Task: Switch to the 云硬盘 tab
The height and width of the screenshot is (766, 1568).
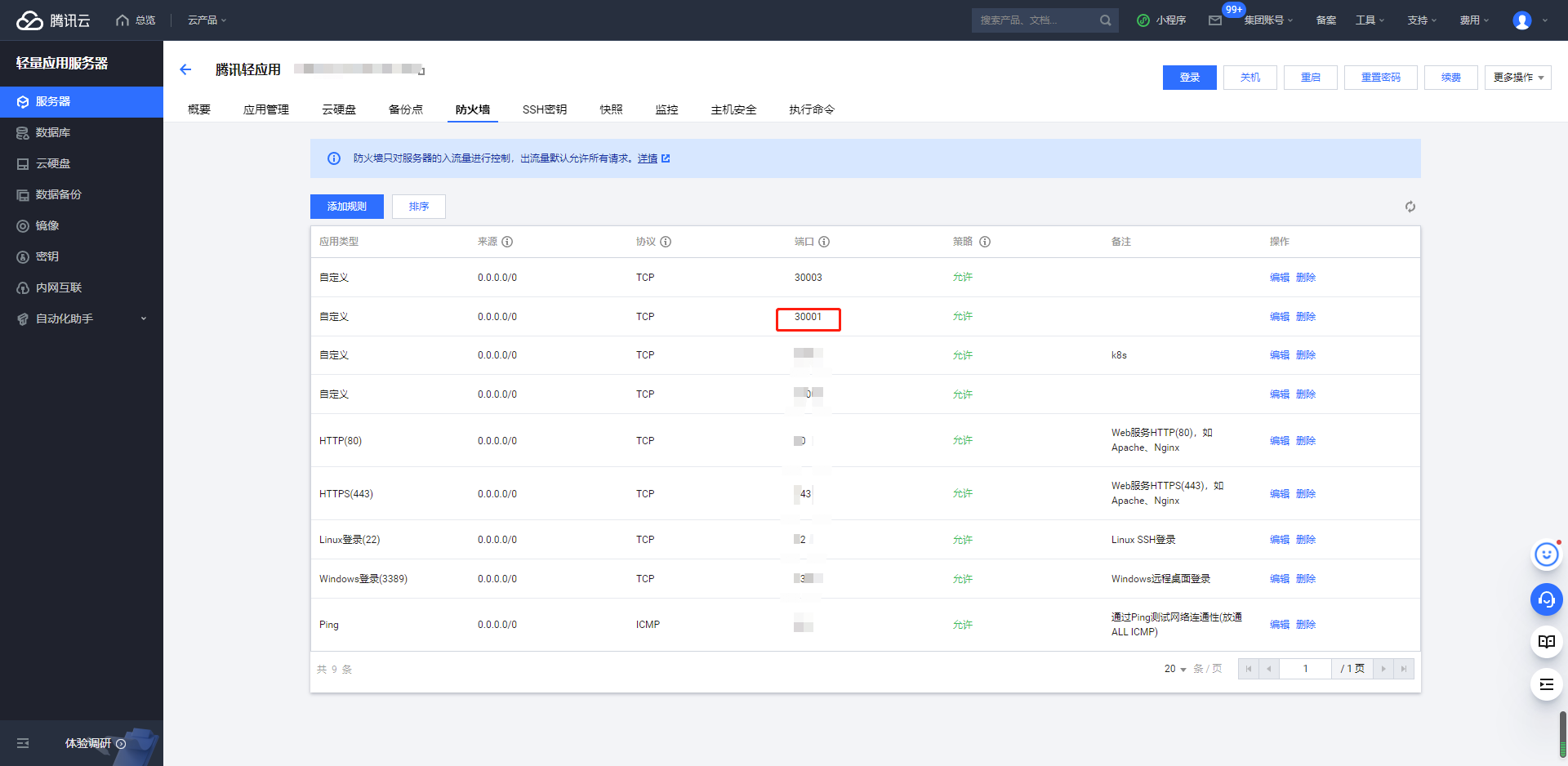Action: click(x=339, y=109)
